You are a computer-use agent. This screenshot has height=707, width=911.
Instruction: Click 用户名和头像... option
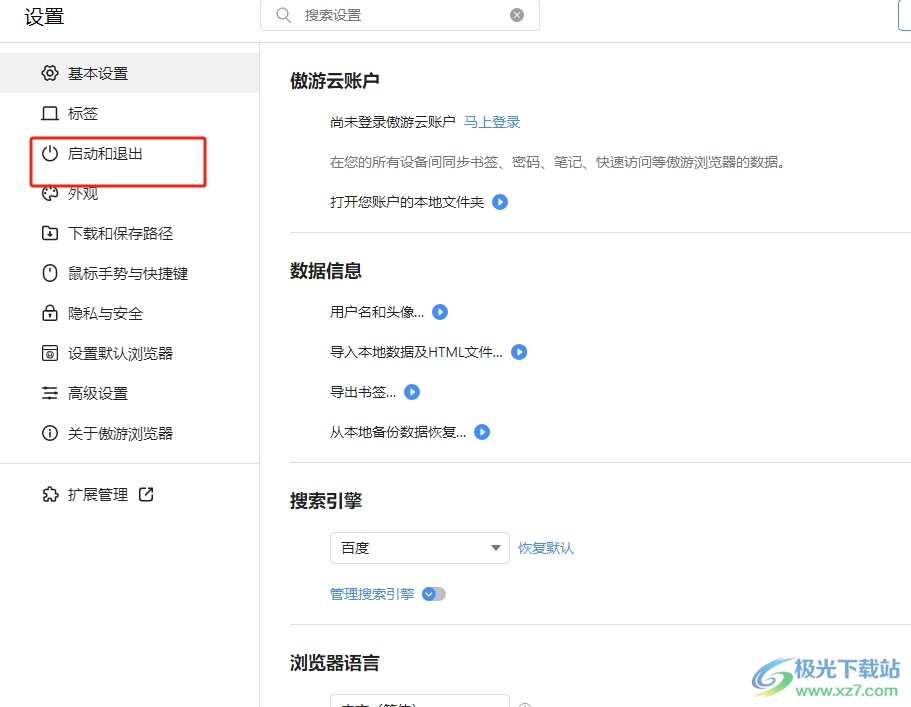(x=376, y=312)
